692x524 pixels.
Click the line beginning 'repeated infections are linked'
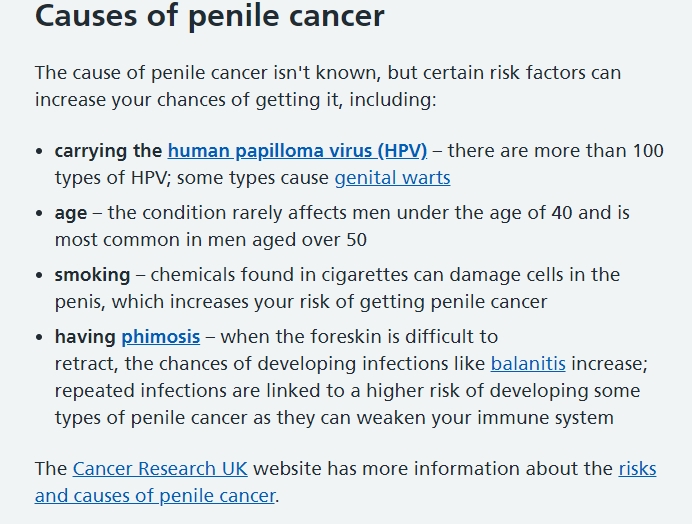point(347,391)
